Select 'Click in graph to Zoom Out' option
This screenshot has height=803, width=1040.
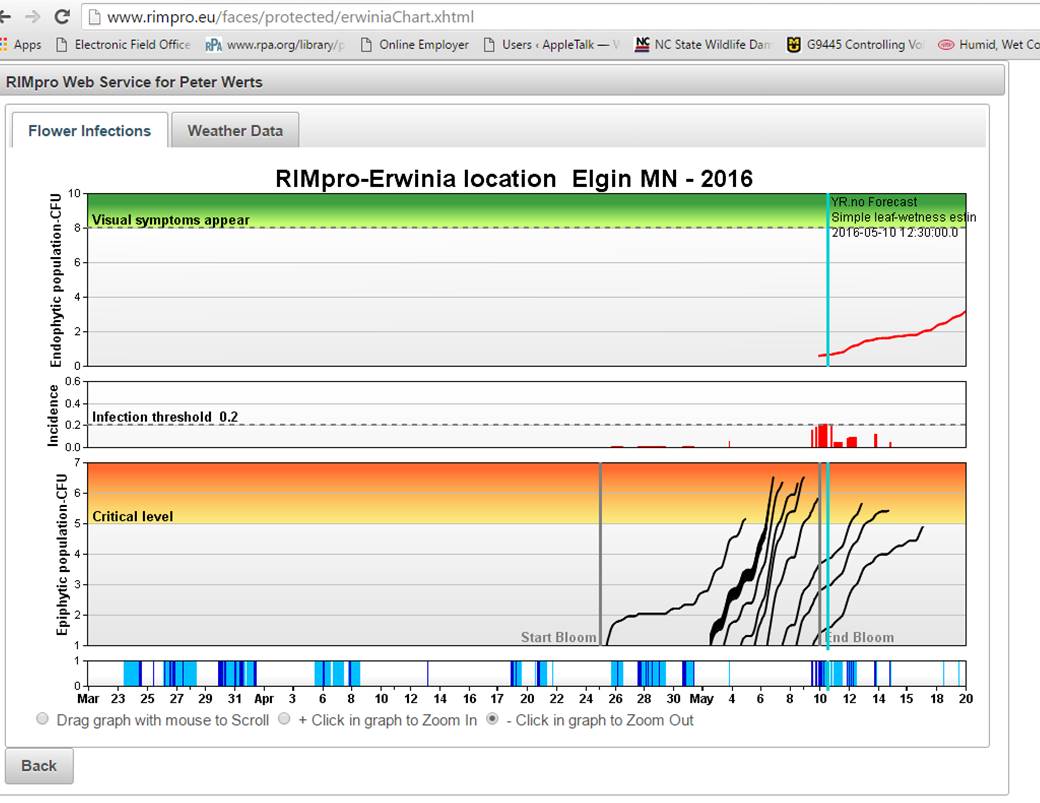click(492, 720)
